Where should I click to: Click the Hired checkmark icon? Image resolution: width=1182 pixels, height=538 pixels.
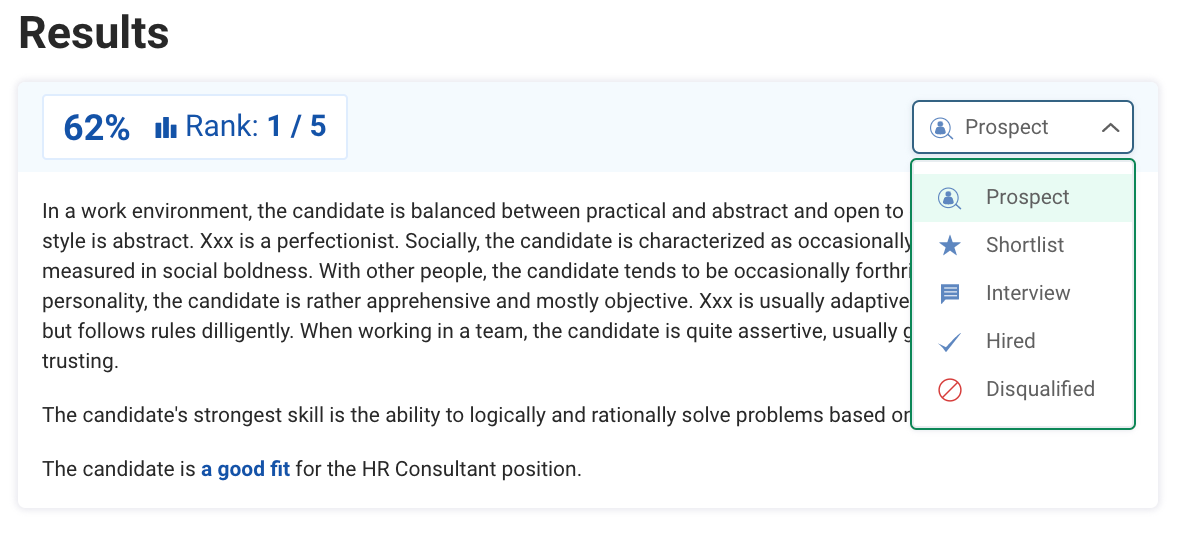tap(950, 342)
